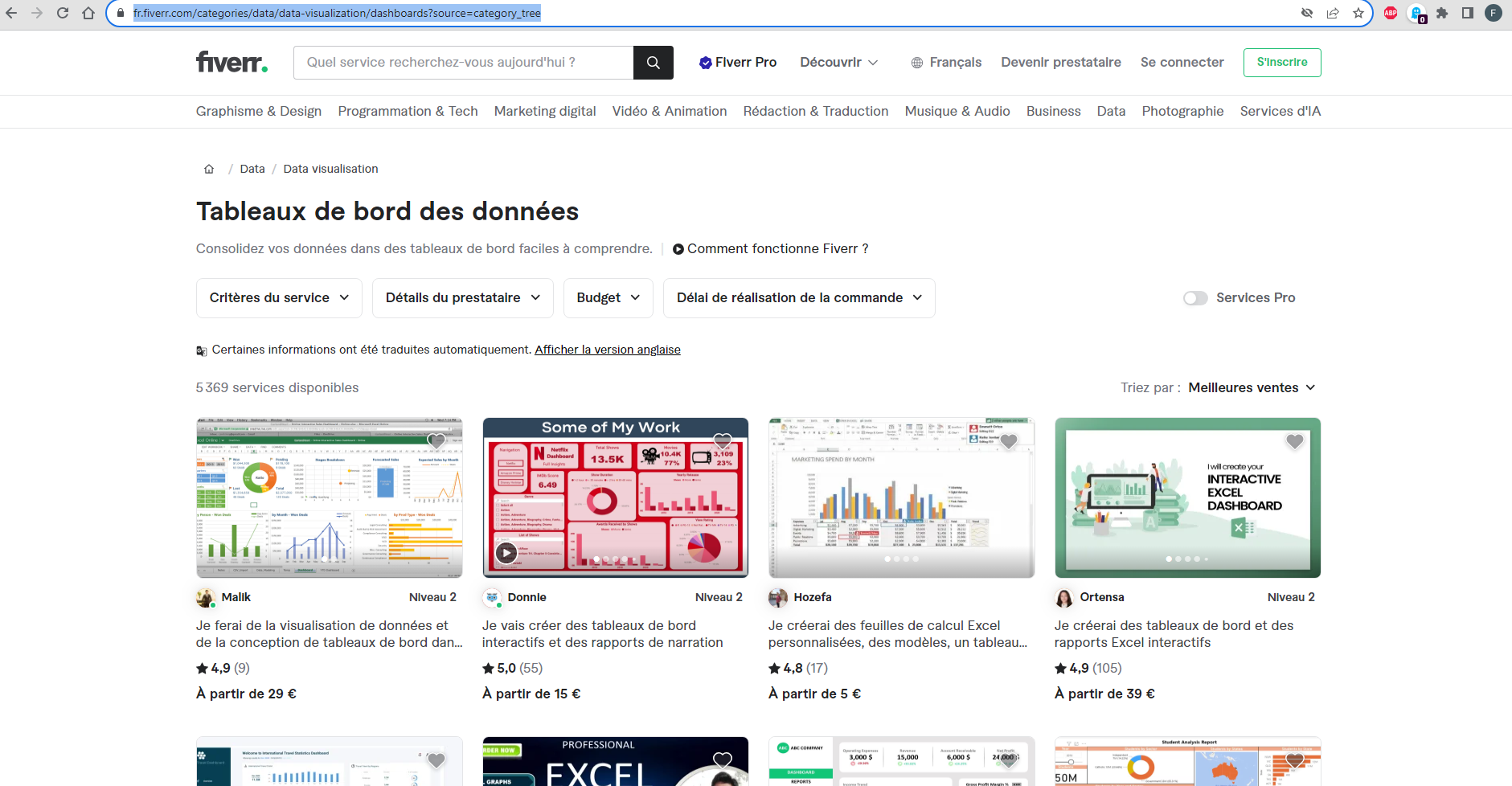Favorite Ortensa's gig with the heart
Viewport: 1512px width, 786px height.
(x=1295, y=440)
